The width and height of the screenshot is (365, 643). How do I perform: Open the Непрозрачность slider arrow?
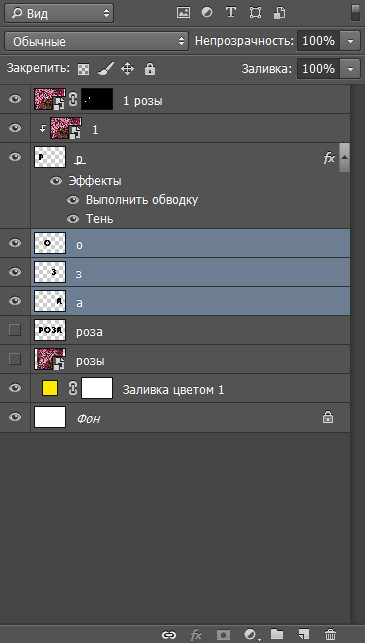tap(350, 41)
